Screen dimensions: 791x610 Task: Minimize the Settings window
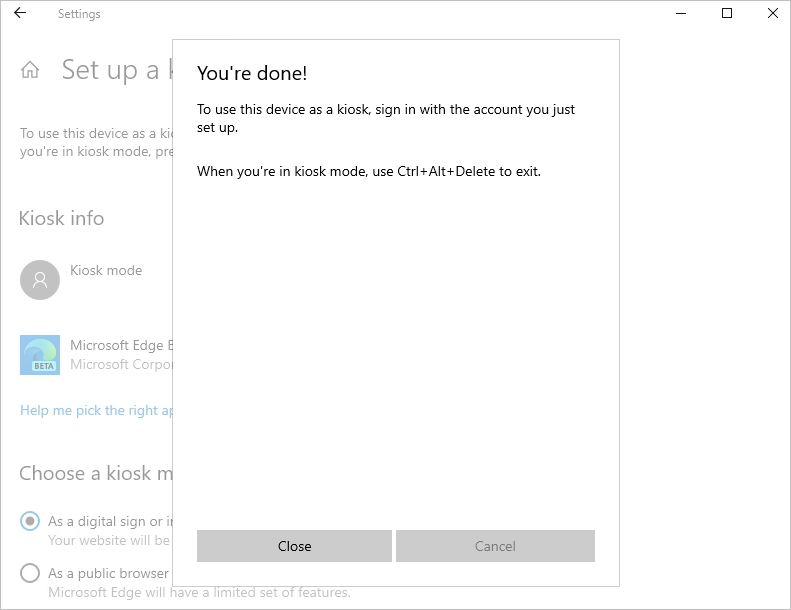(681, 14)
